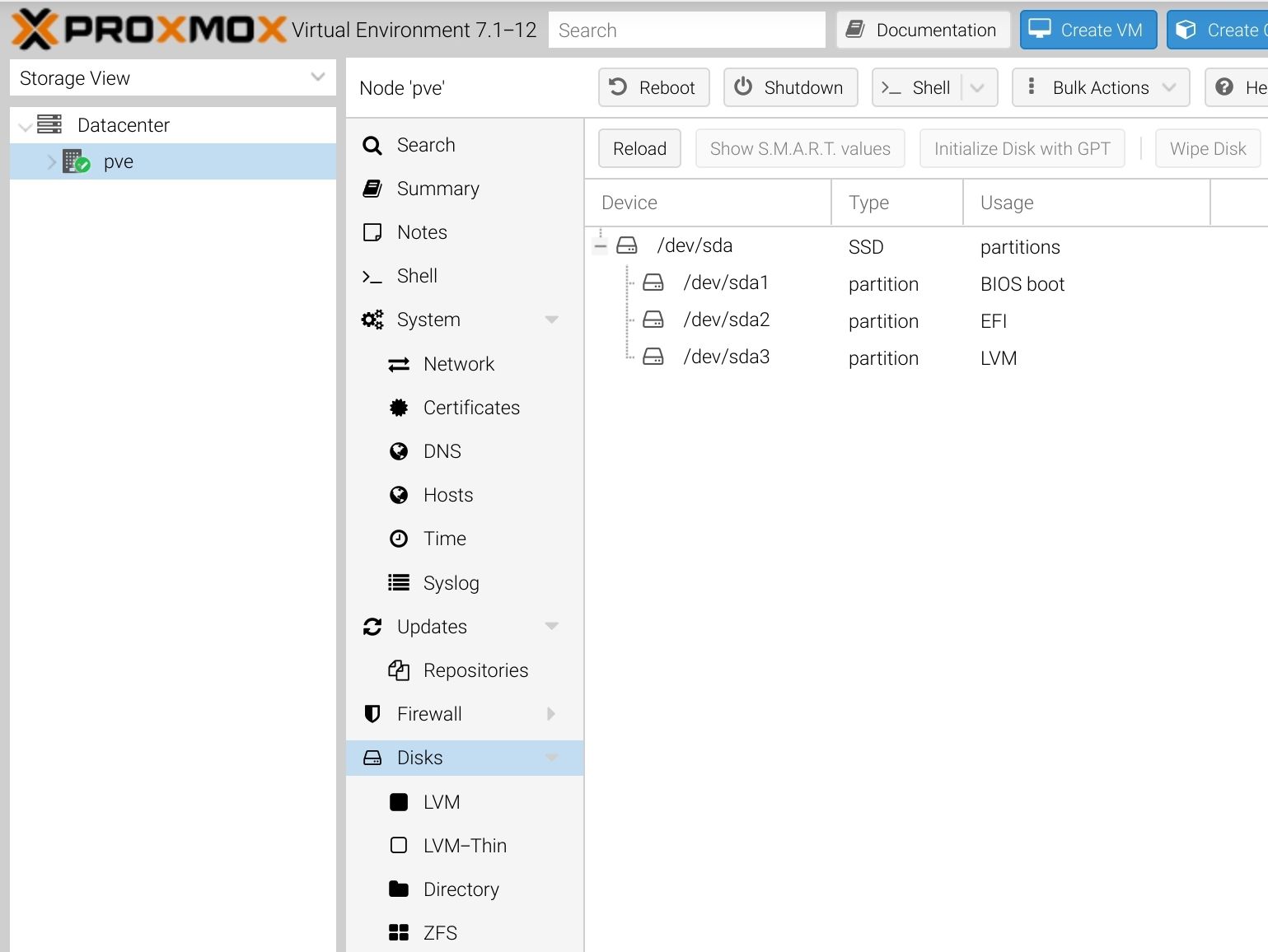Collapse the /dev/sda partition tree
Screen dimensions: 1268x952
click(601, 245)
